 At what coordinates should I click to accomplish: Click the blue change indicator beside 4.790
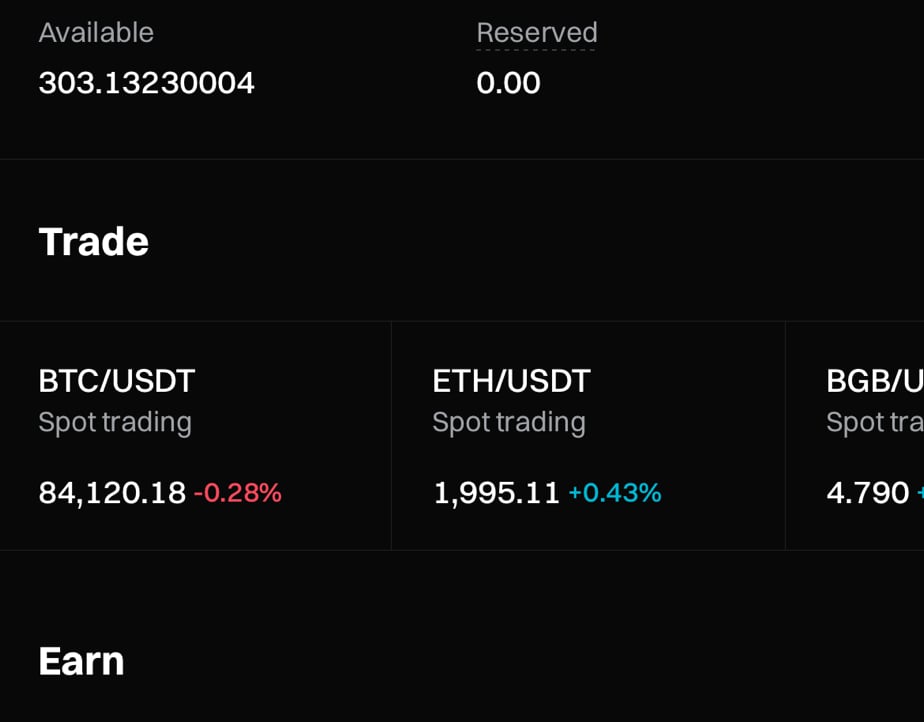920,493
